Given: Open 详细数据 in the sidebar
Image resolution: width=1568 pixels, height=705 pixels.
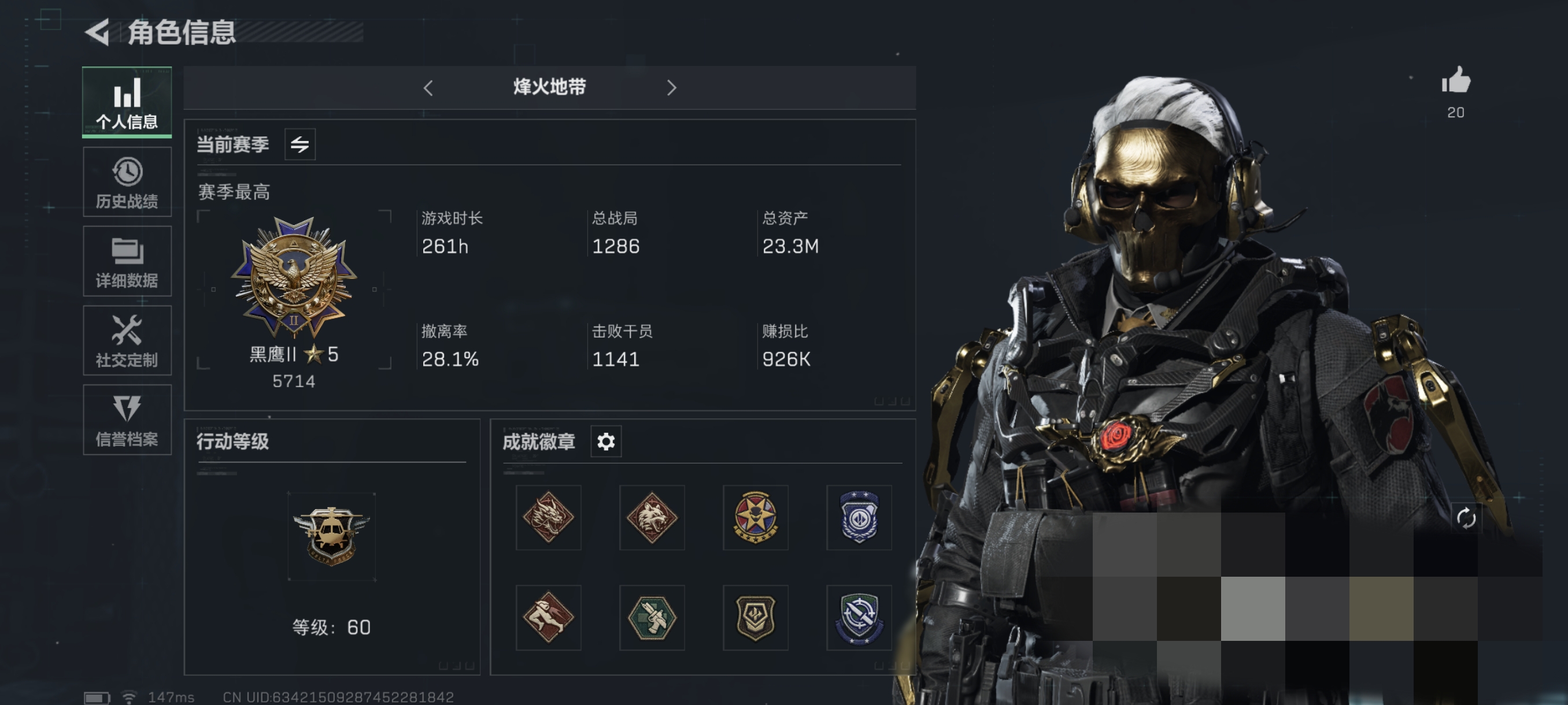Looking at the screenshot, I should (127, 261).
